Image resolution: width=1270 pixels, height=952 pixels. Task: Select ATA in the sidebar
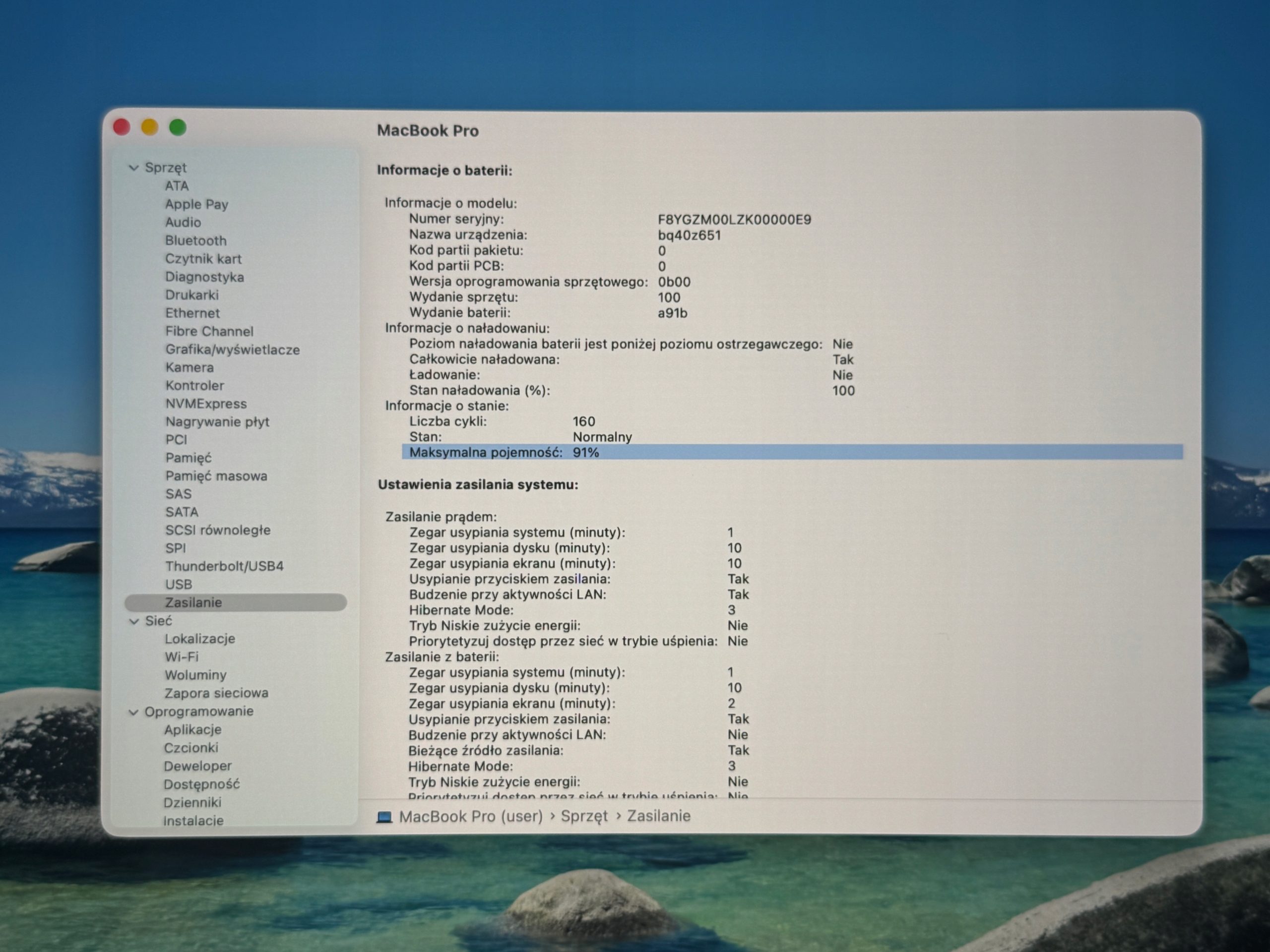point(177,186)
